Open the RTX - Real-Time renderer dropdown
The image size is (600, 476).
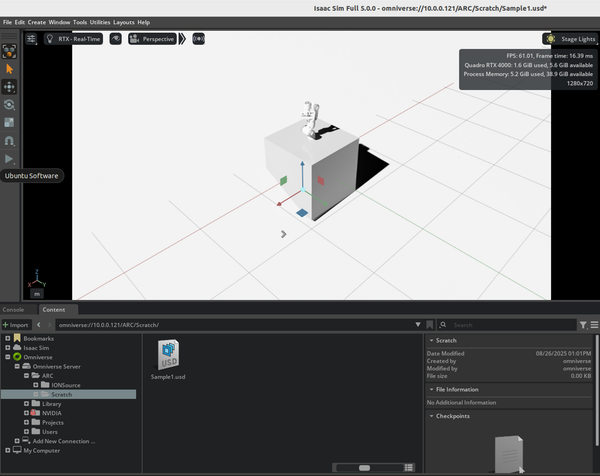(75, 39)
